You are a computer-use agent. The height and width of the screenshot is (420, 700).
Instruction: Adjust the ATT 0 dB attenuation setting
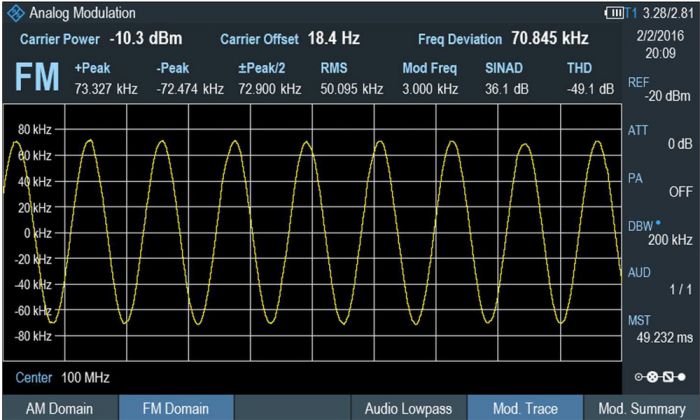click(x=659, y=137)
